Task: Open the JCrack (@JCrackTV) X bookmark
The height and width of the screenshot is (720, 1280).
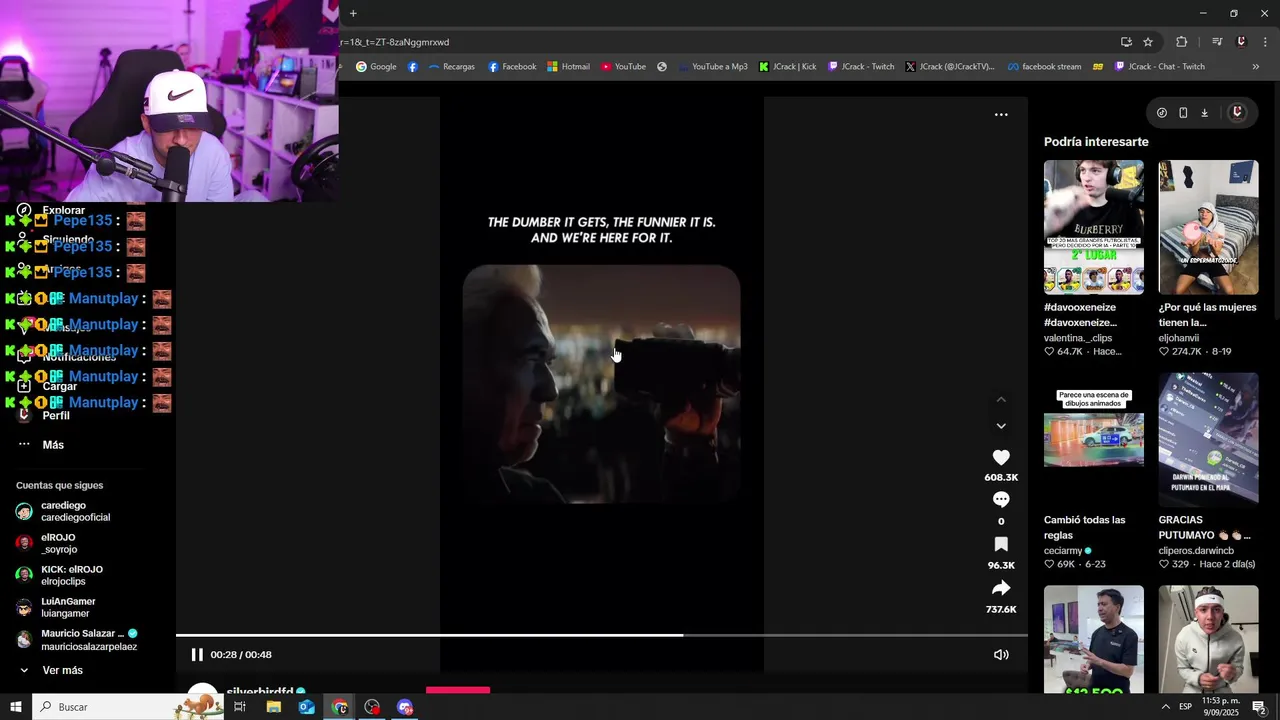Action: click(950, 67)
